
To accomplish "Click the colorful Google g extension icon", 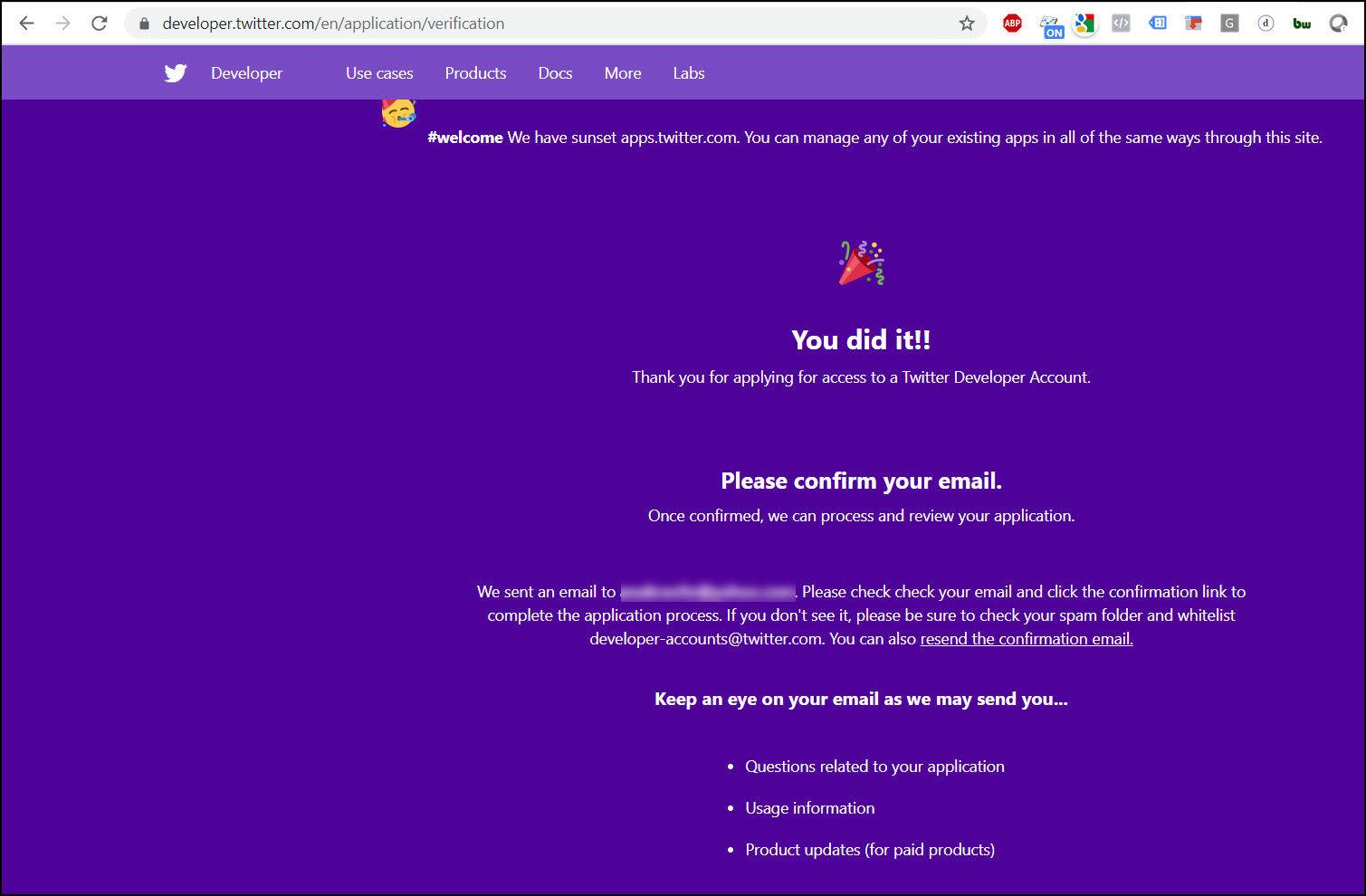I will tap(1084, 24).
